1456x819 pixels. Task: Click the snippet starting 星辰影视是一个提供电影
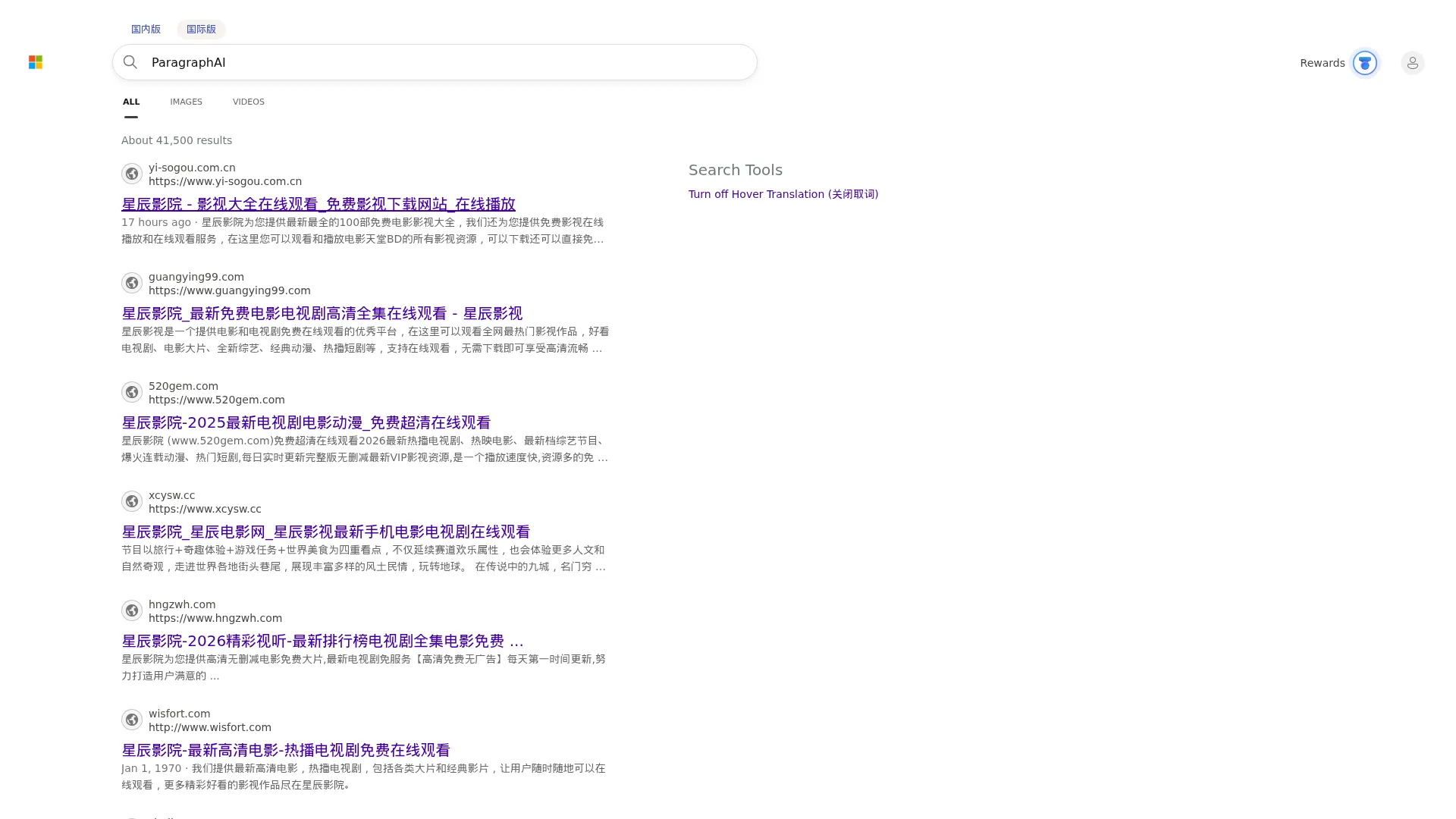366,340
